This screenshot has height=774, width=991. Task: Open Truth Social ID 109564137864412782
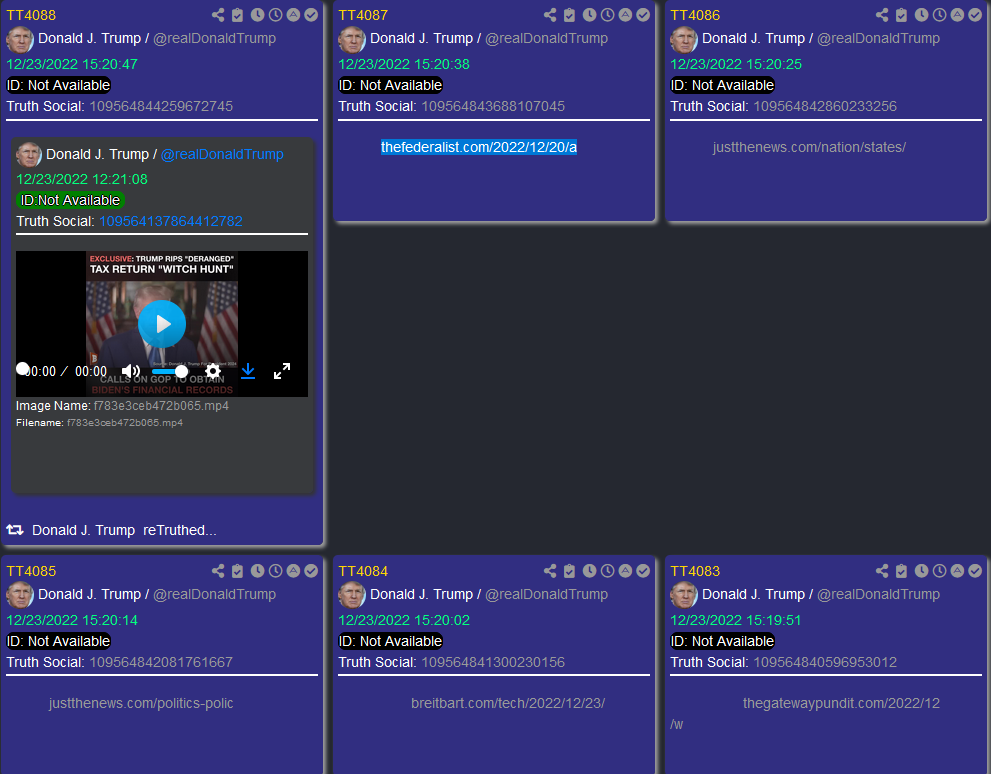171,221
